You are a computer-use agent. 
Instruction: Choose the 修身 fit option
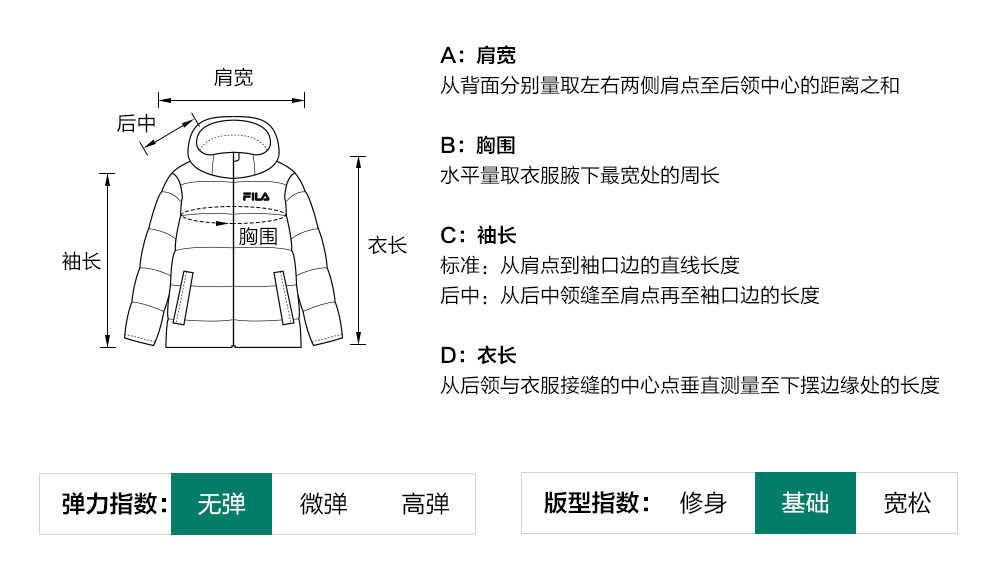(703, 503)
